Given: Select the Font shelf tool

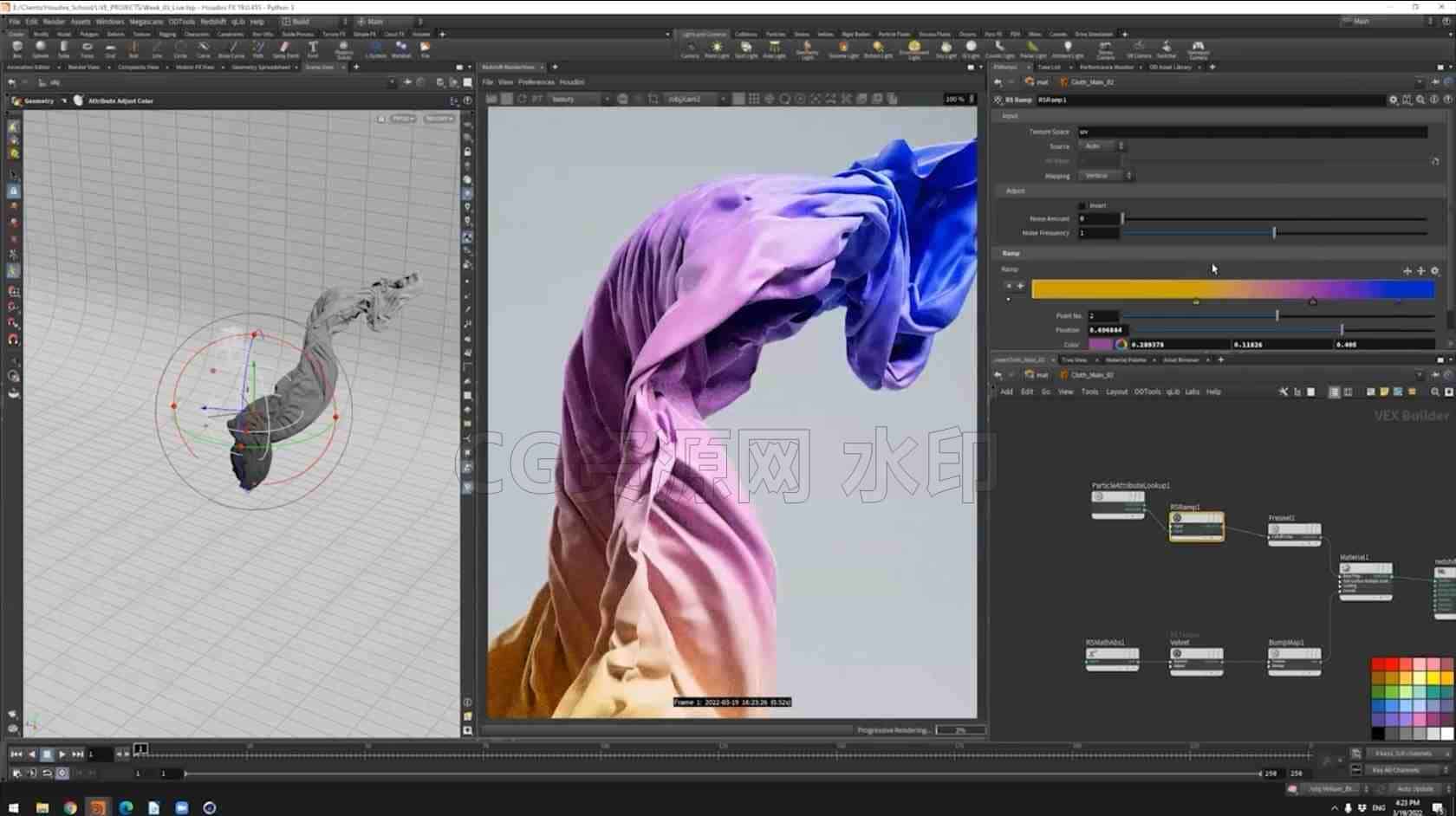Looking at the screenshot, I should coord(313,49).
